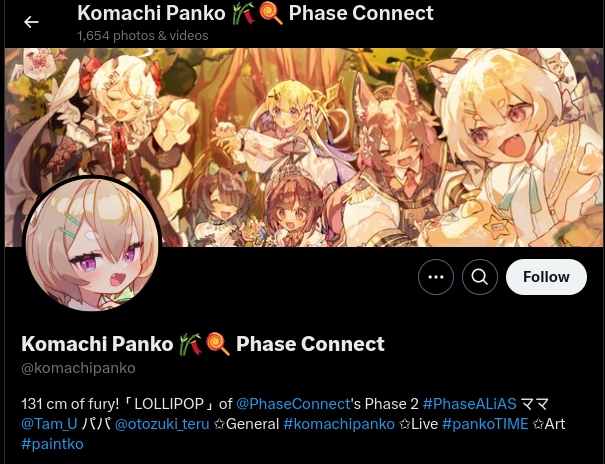Open the #komachipanko hashtag
Screen dimensions: 605x464
coord(339,424)
